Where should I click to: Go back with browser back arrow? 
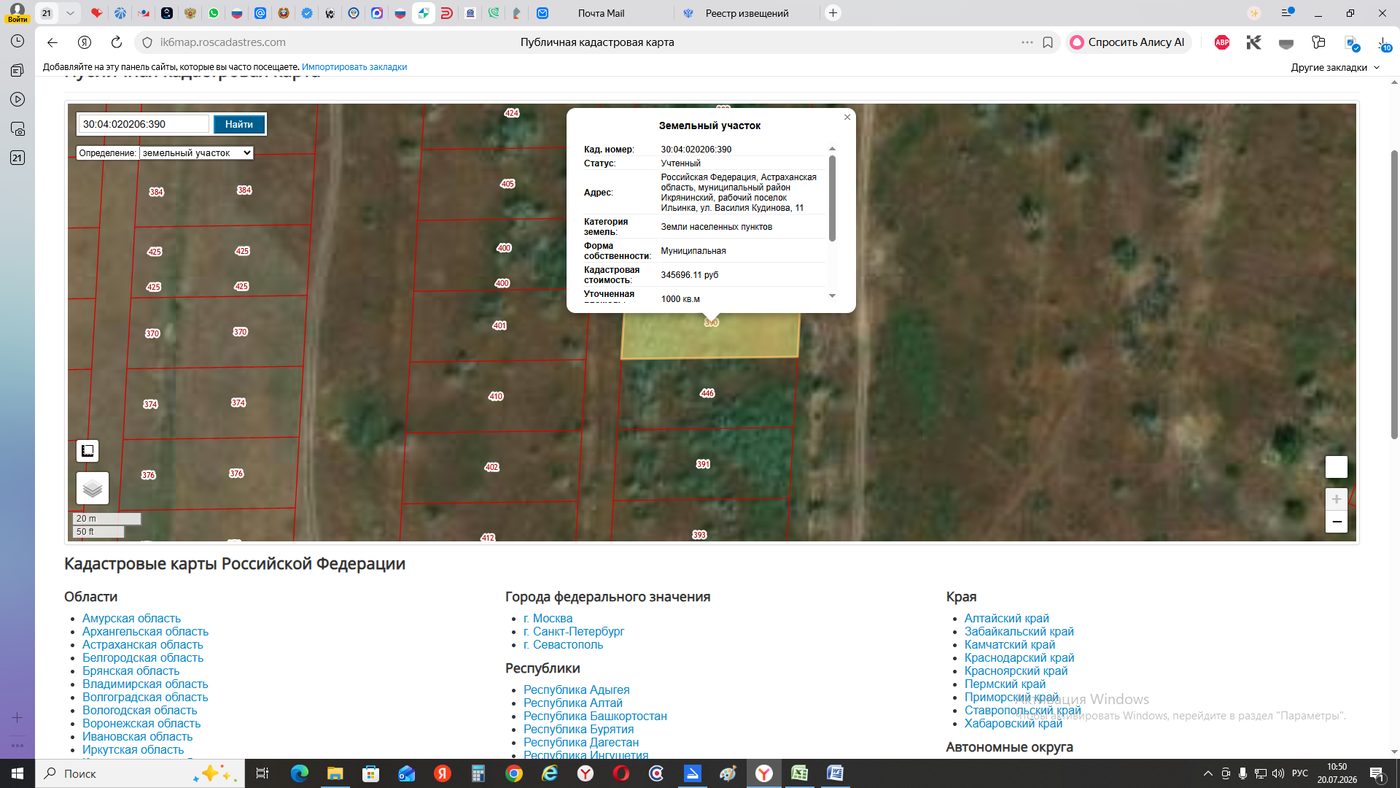(x=53, y=42)
